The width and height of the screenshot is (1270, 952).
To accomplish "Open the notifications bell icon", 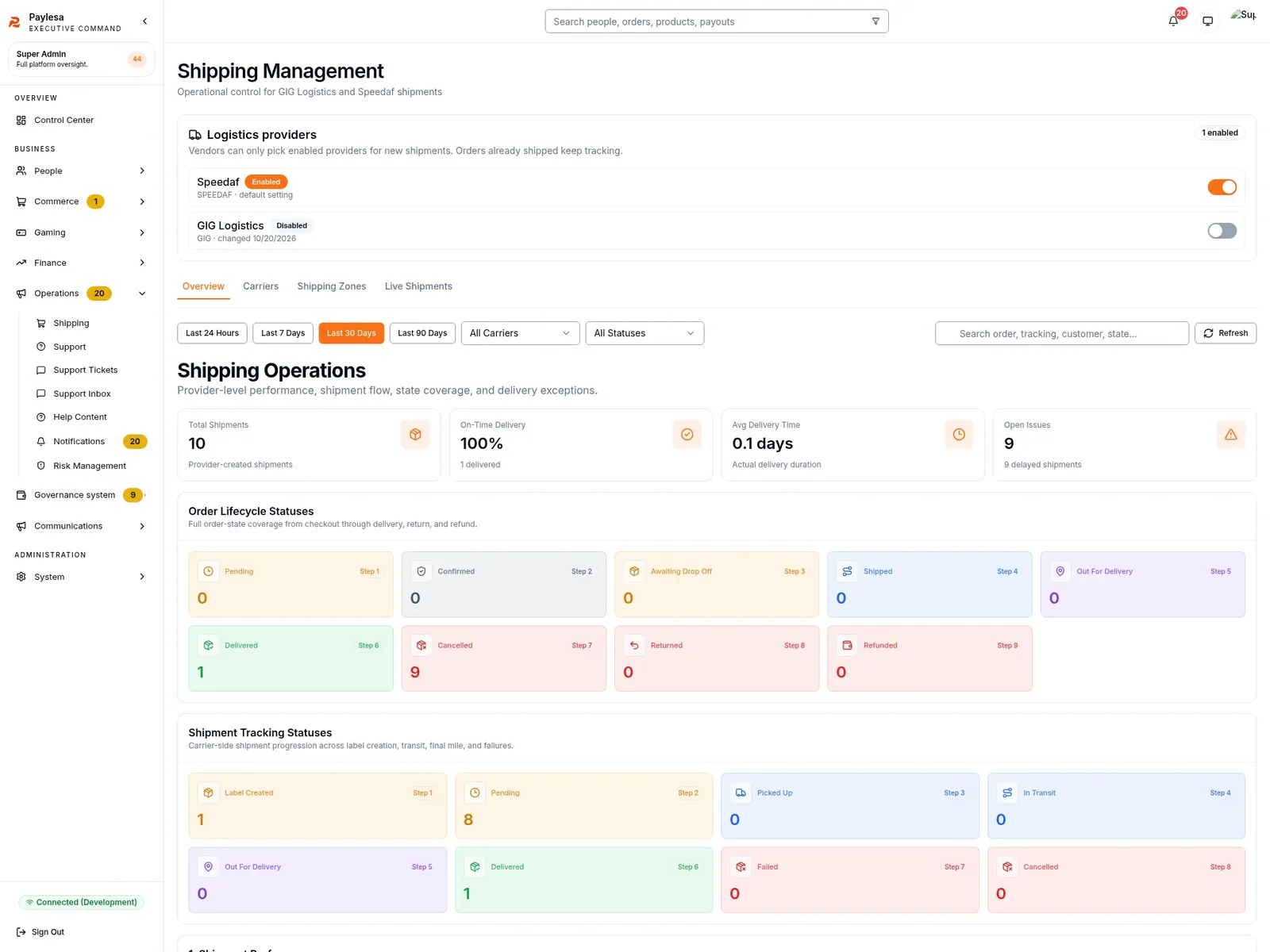I will [1173, 21].
